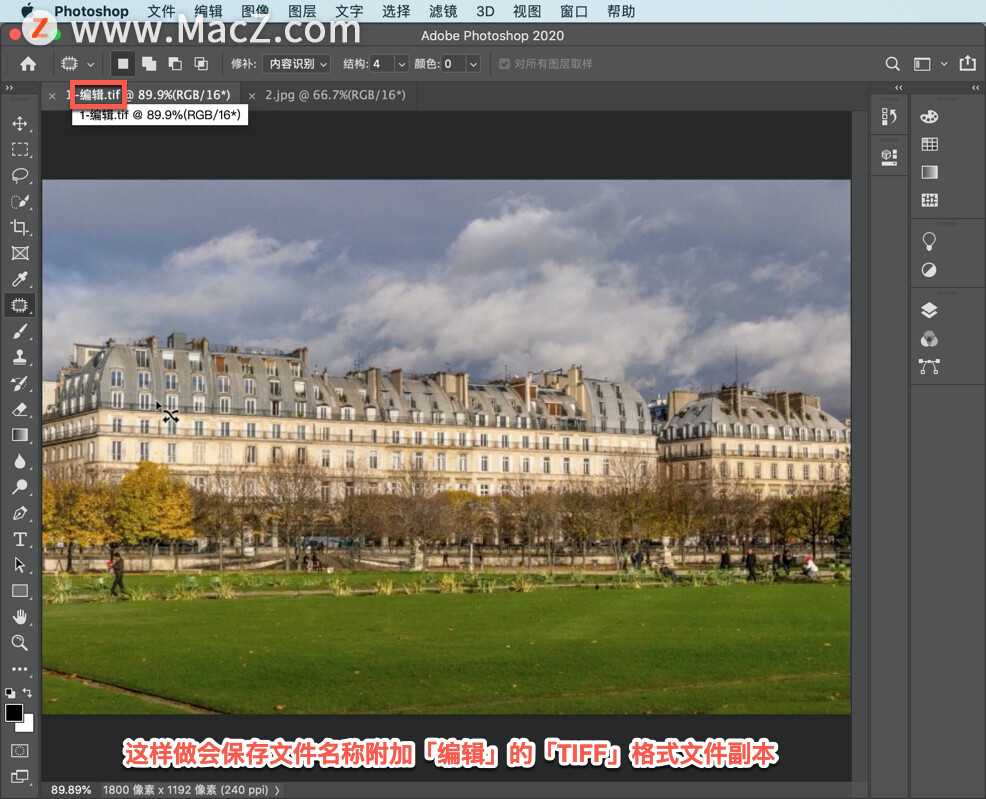Select the Rectangular Marquee tool
986x799 pixels.
[x=19, y=150]
